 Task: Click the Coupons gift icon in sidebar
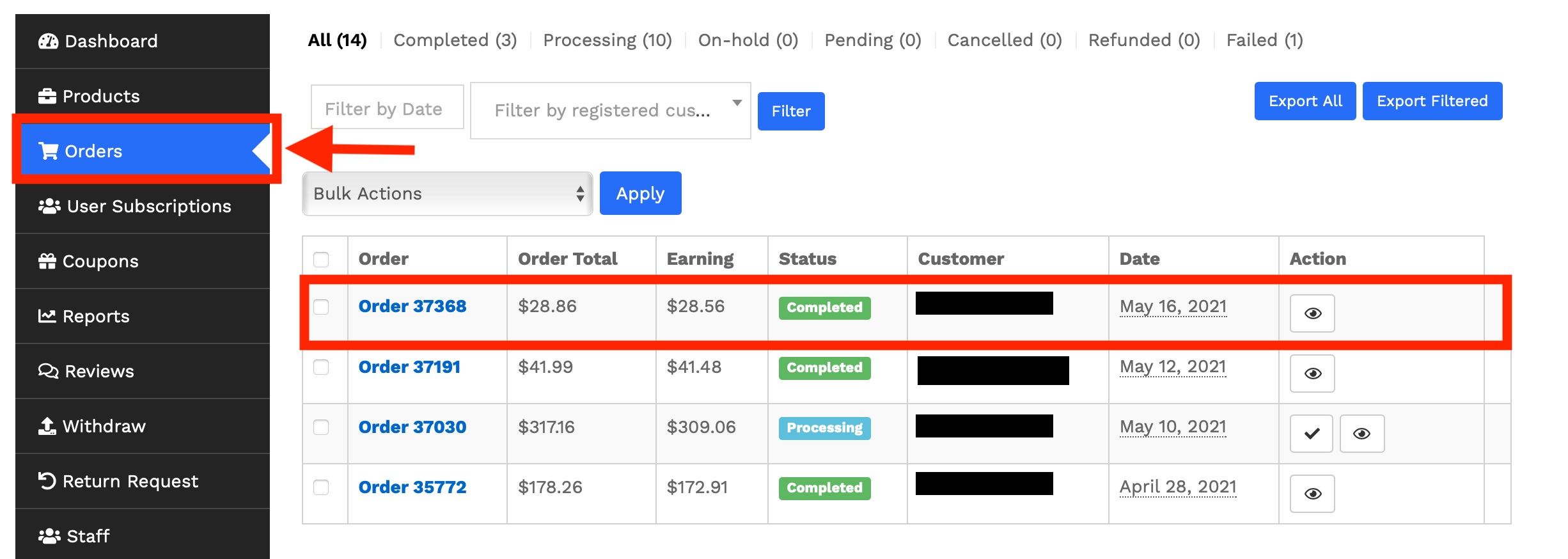point(47,261)
